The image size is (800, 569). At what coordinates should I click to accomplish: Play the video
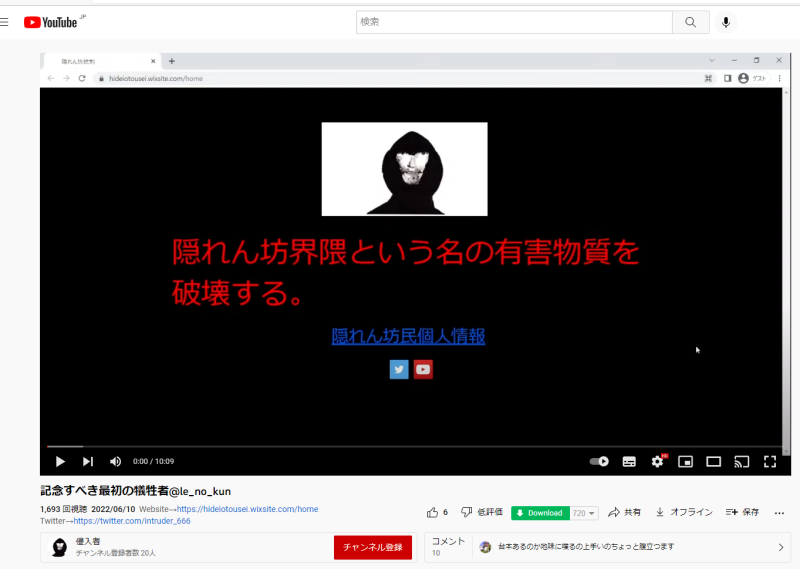[x=60, y=461]
